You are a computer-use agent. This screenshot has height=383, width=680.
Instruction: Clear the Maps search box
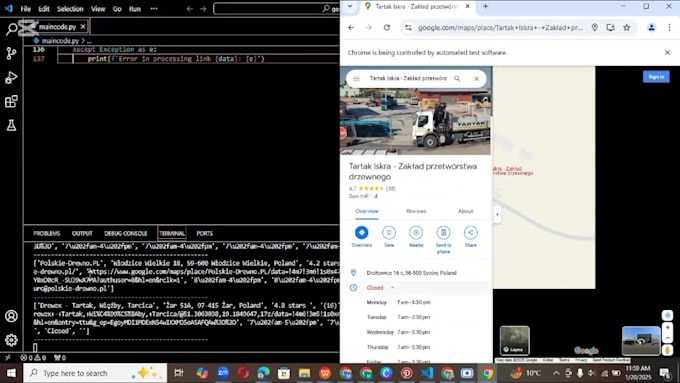click(476, 79)
